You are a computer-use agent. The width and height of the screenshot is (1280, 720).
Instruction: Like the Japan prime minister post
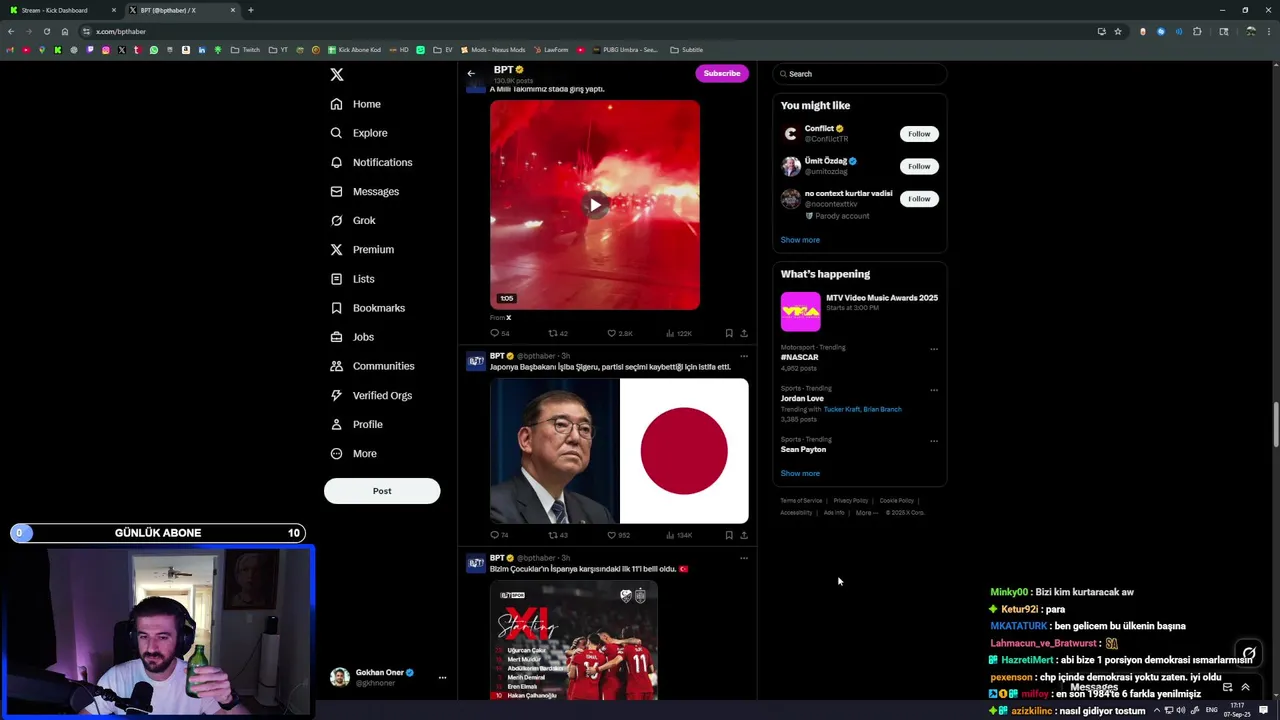pyautogui.click(x=618, y=535)
